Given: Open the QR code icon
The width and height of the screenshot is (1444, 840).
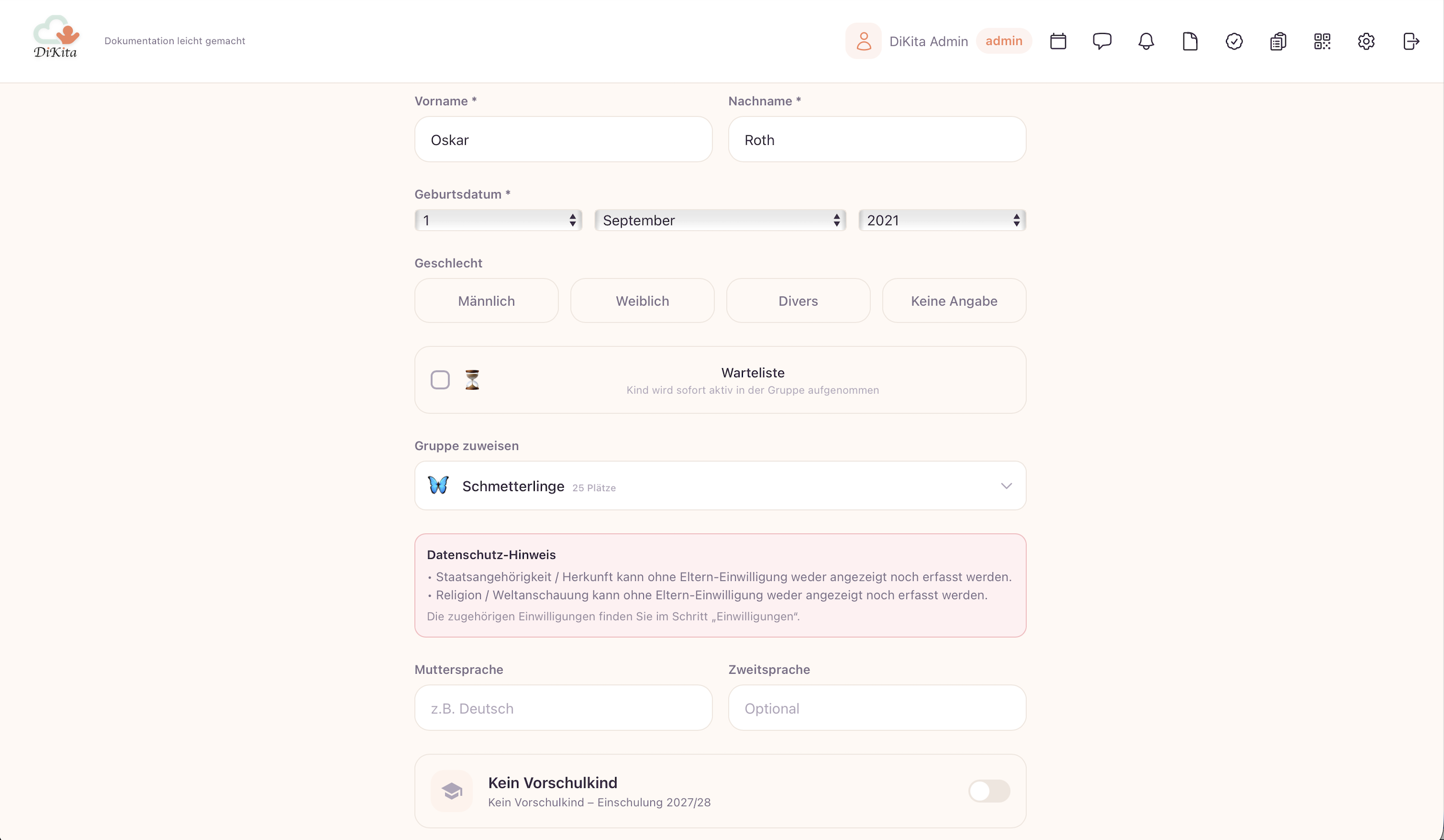Looking at the screenshot, I should tap(1322, 41).
